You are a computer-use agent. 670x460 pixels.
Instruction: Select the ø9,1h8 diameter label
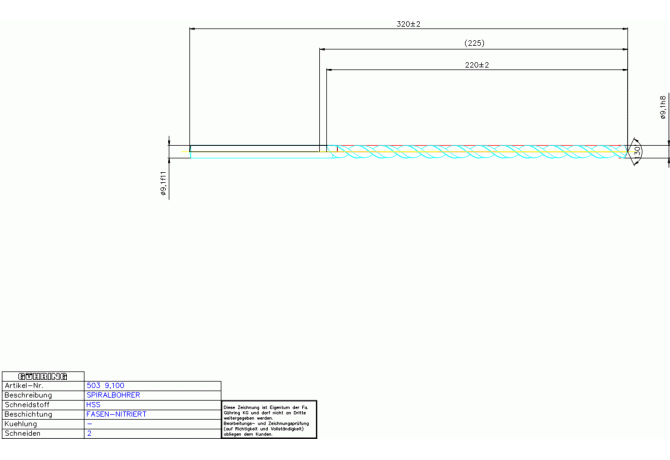pyautogui.click(x=663, y=108)
